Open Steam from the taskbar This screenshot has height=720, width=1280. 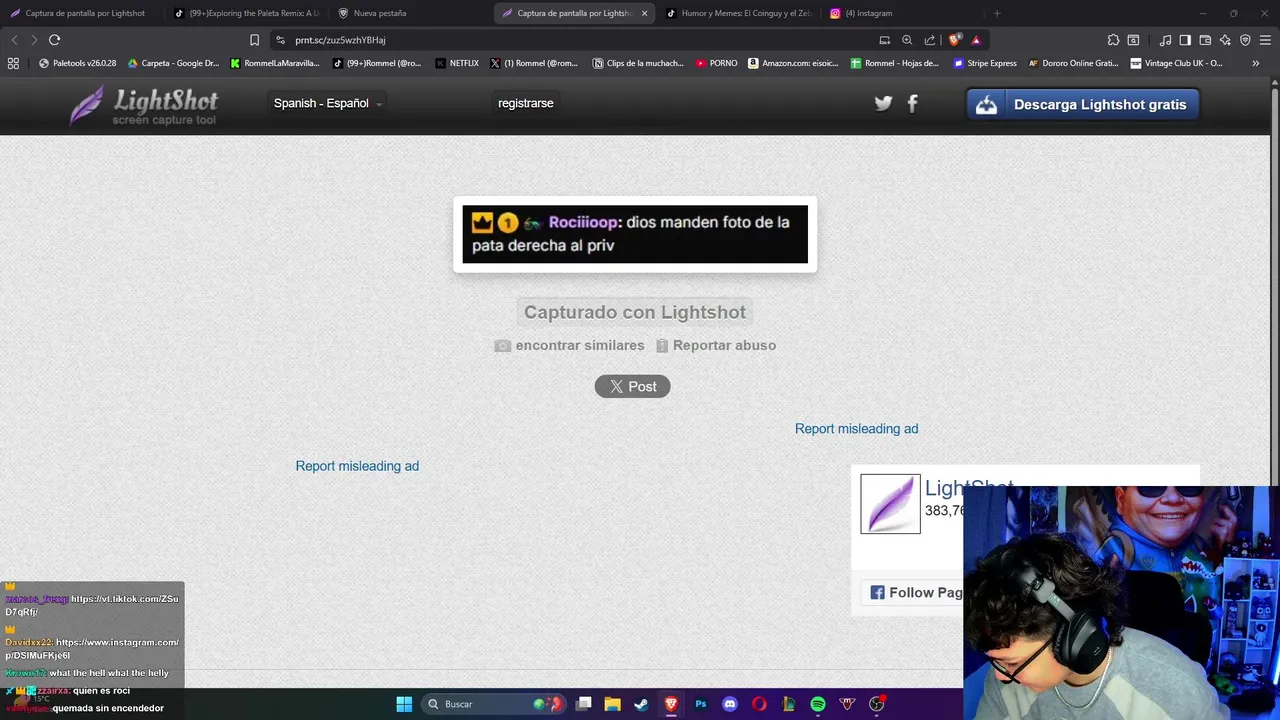point(641,704)
